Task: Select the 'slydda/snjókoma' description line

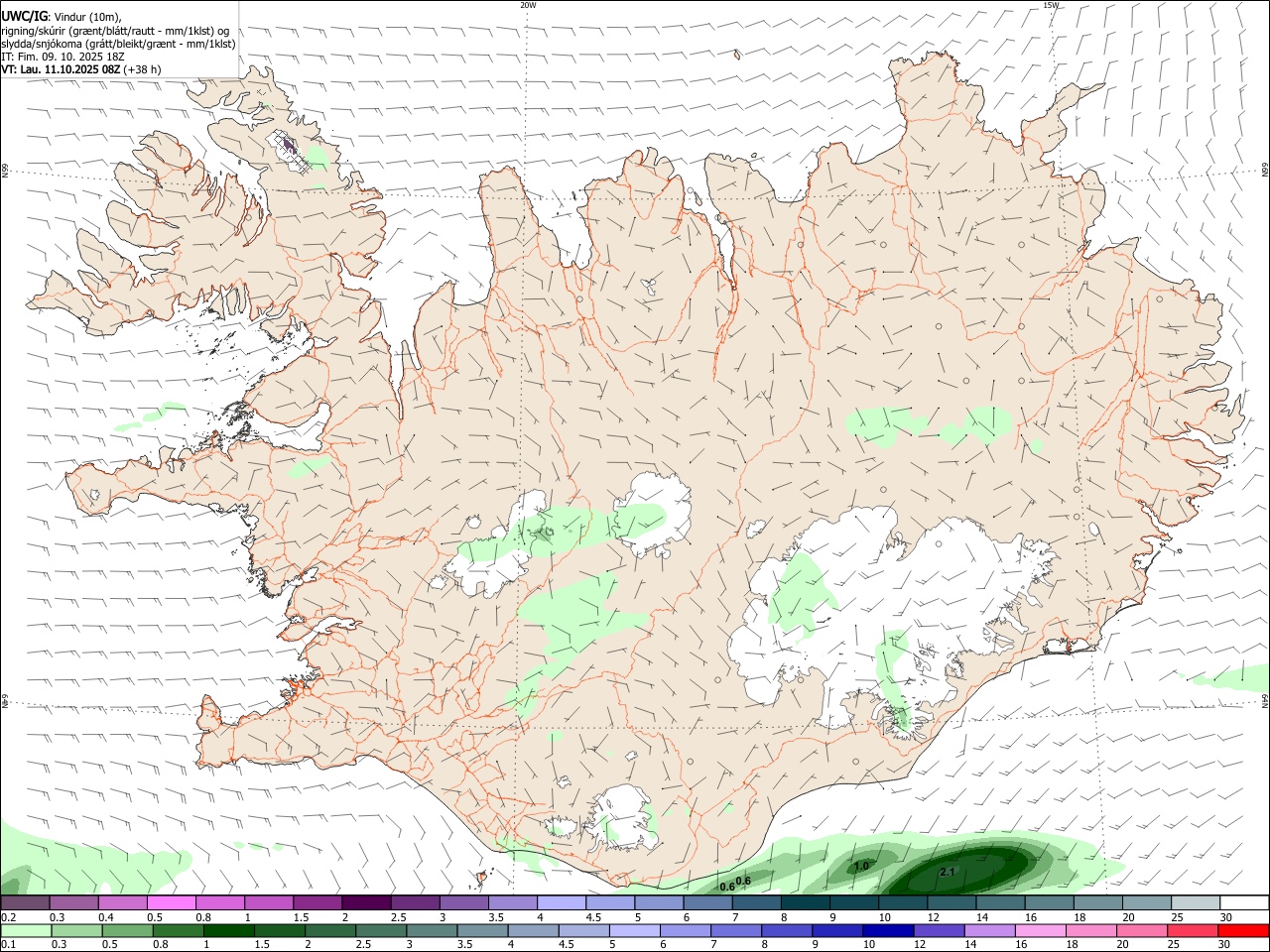Action: click(x=118, y=44)
